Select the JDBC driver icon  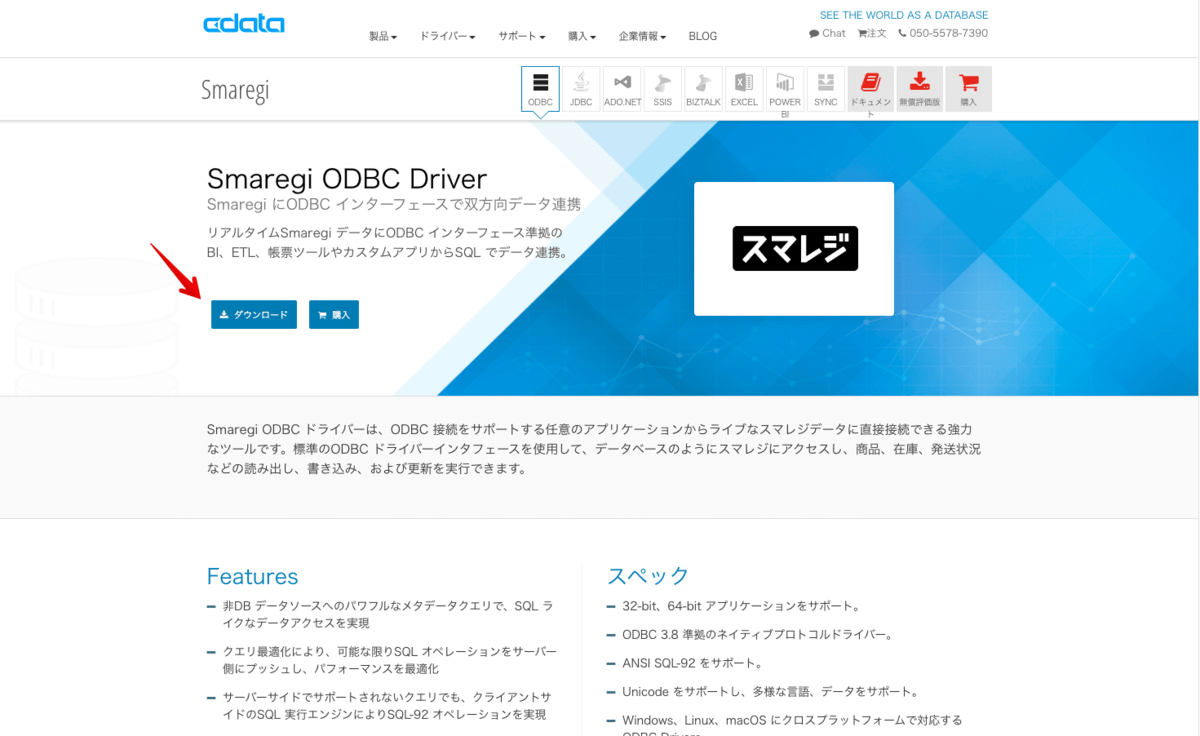[x=581, y=89]
